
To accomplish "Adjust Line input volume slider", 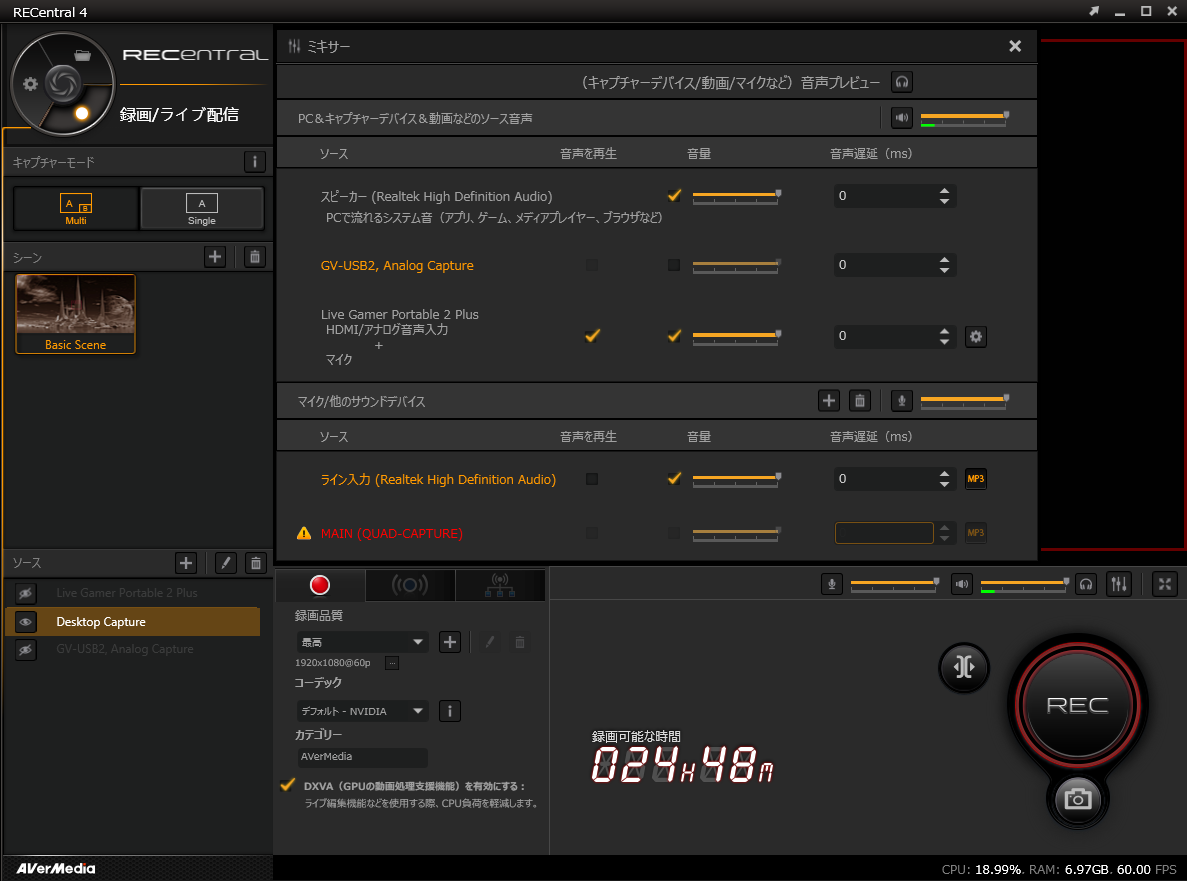I will click(x=736, y=479).
